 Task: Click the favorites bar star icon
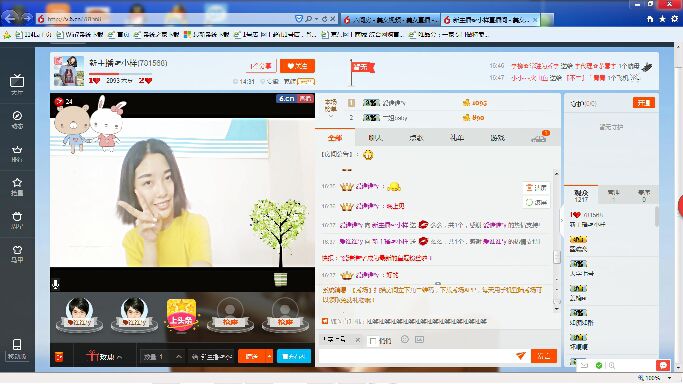click(7, 35)
